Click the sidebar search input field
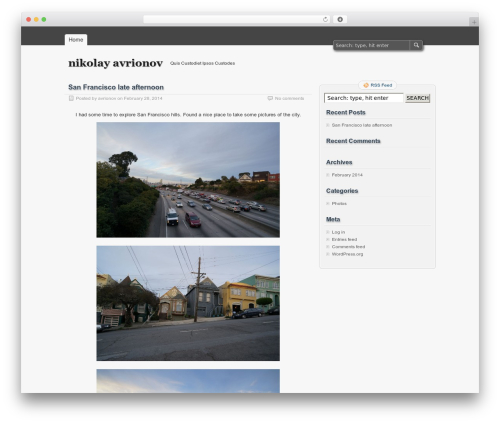Viewport: 500px width, 423px height. 364,98
